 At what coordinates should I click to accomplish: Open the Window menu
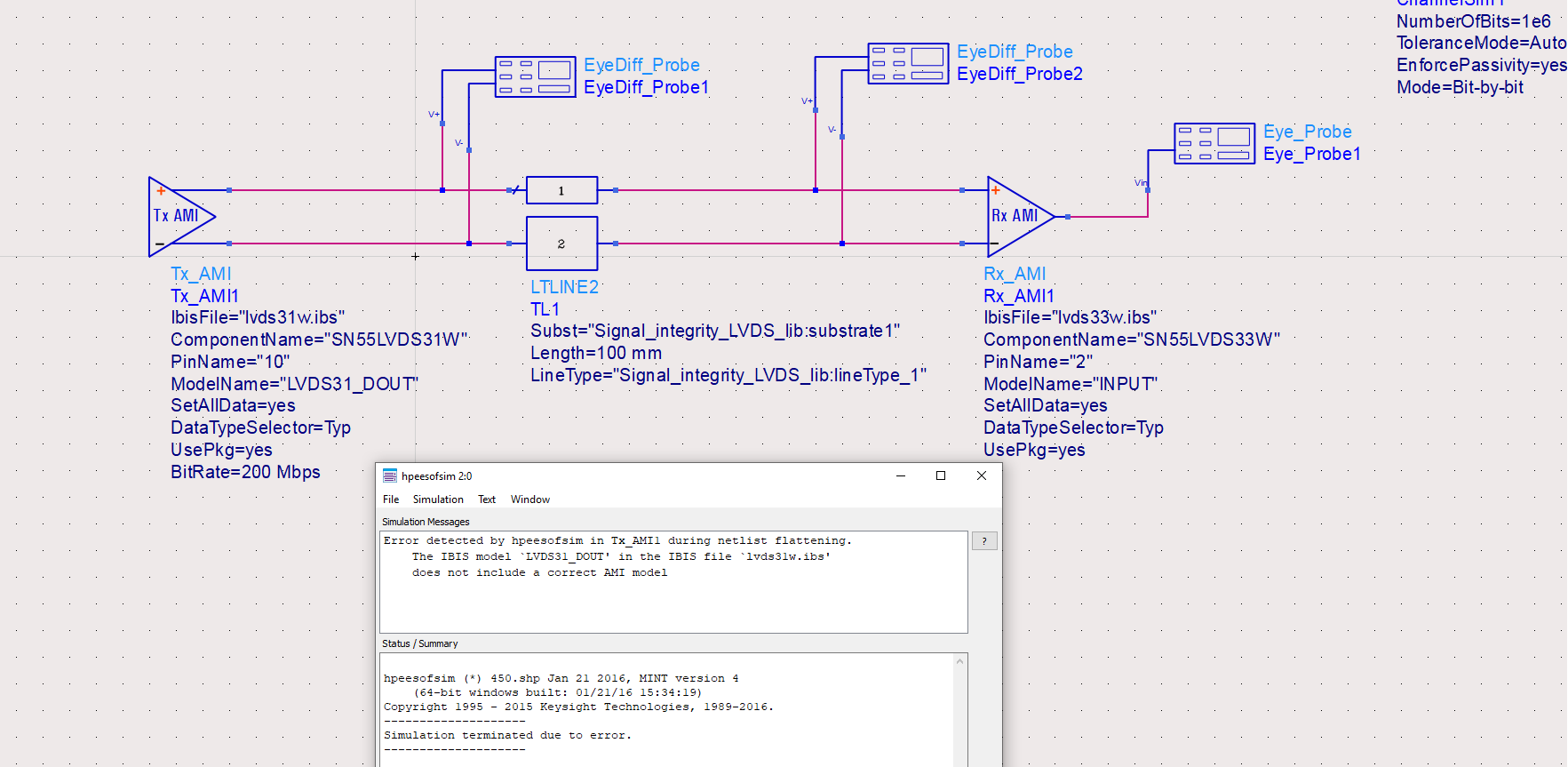pos(530,499)
